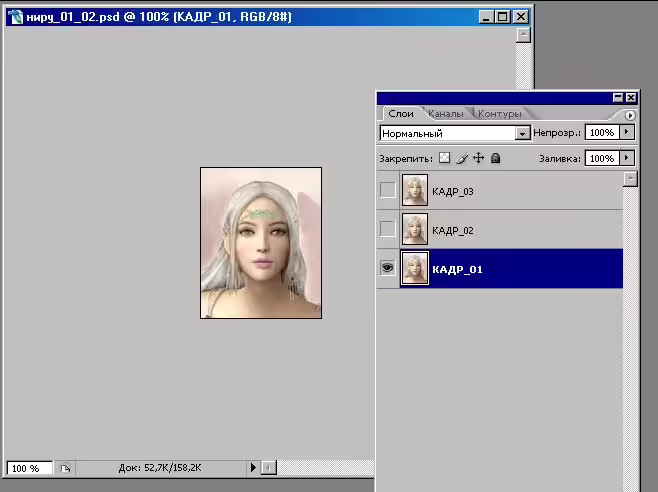Click the Док: 52,7K/158,2K status text
658x492 pixels.
click(x=160, y=468)
